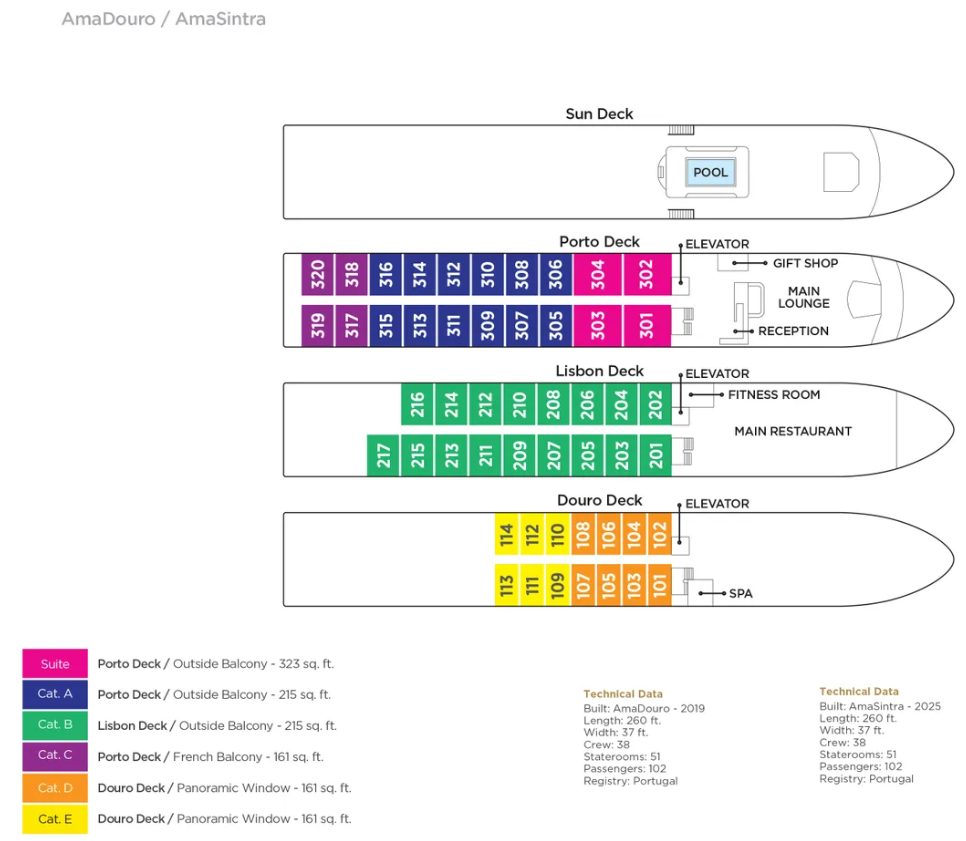Click the FITNESS ROOM label

pos(774,394)
